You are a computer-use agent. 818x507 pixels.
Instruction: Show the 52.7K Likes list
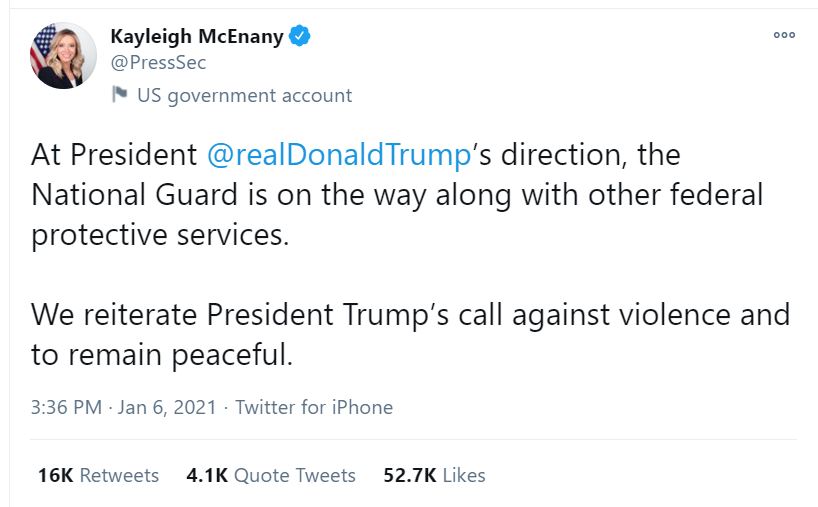point(435,475)
